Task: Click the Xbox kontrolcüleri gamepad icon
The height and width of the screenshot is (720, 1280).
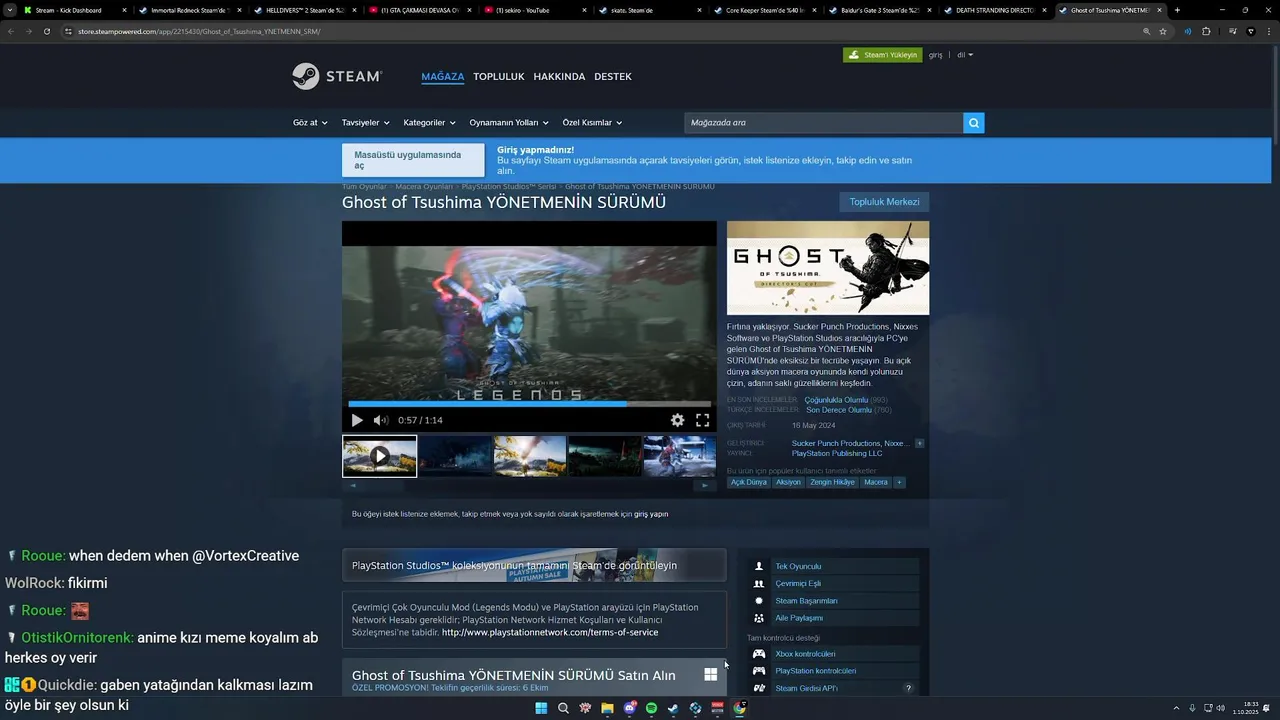Action: tap(759, 654)
